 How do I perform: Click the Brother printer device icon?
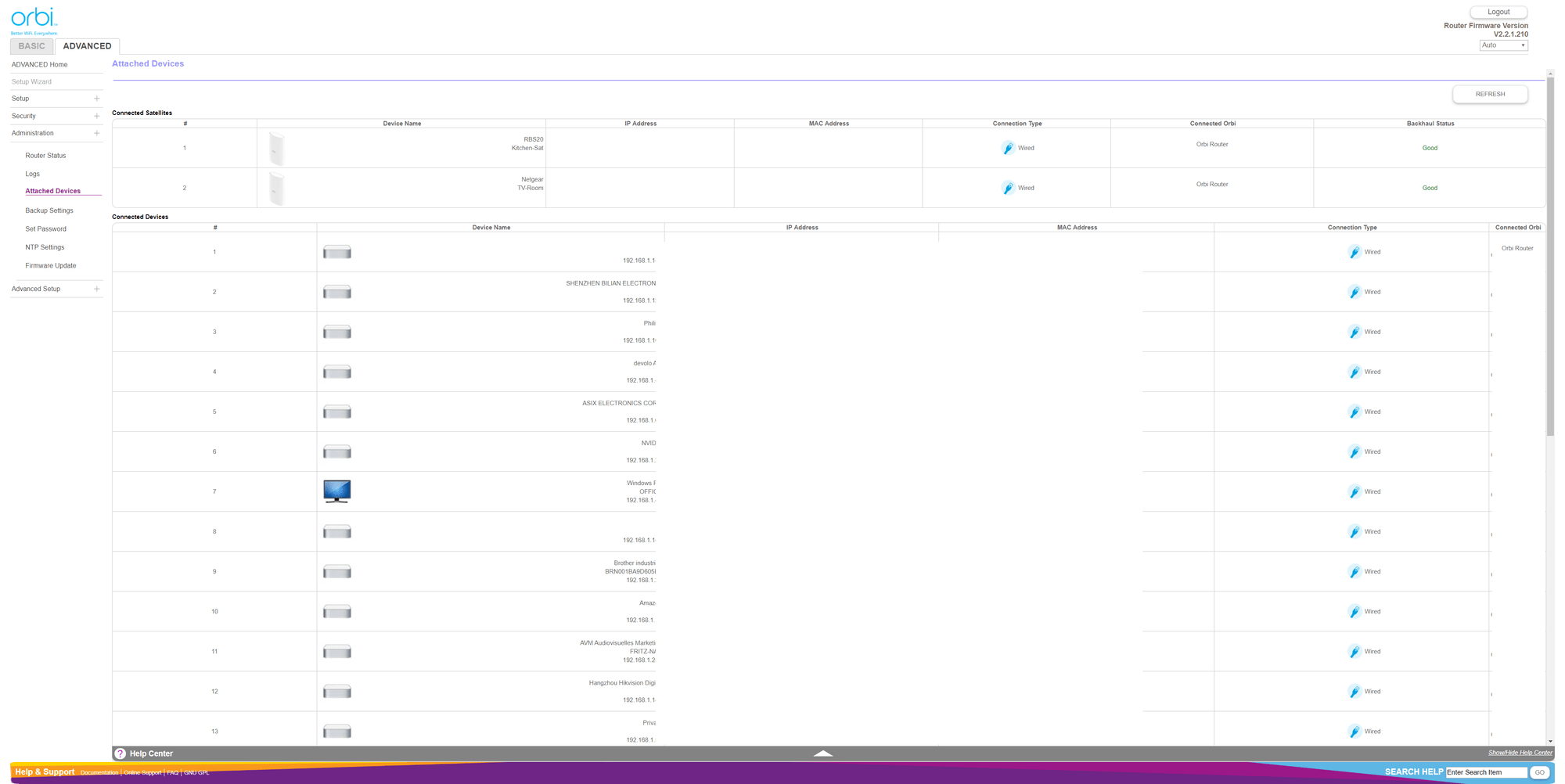pyautogui.click(x=337, y=572)
